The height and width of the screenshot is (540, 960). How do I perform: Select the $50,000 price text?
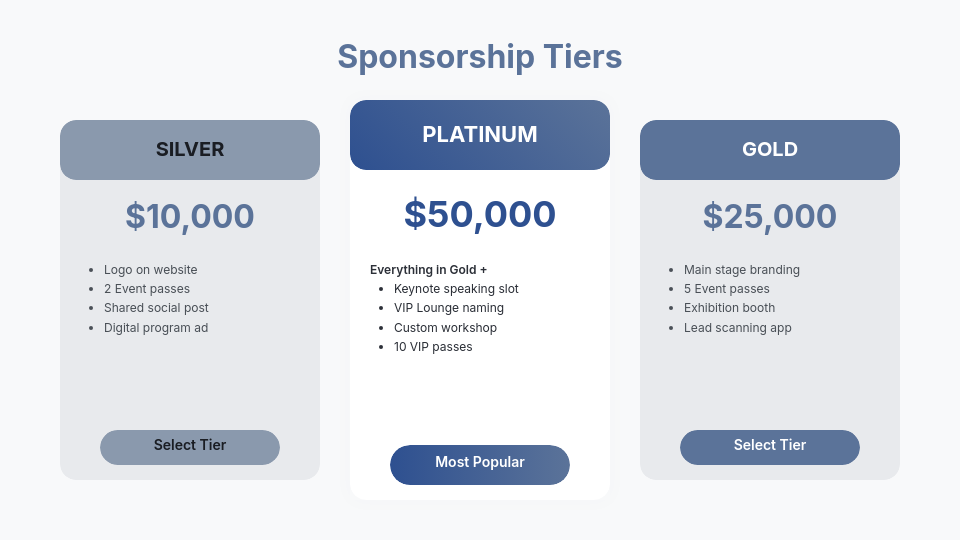tap(480, 214)
